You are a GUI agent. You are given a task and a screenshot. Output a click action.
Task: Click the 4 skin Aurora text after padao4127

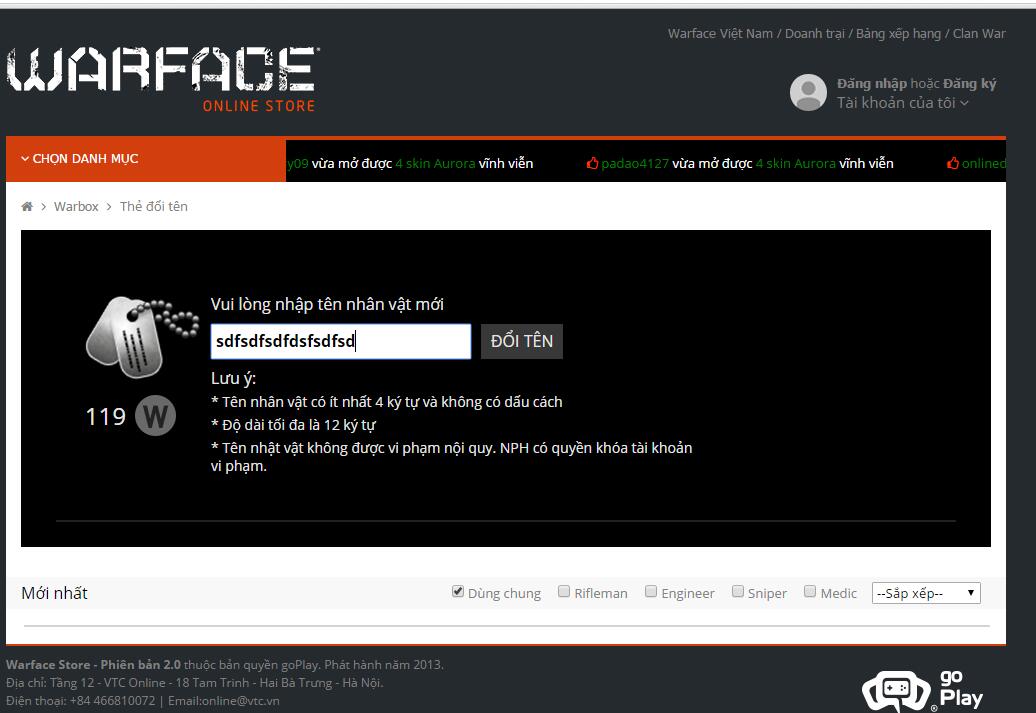(796, 163)
